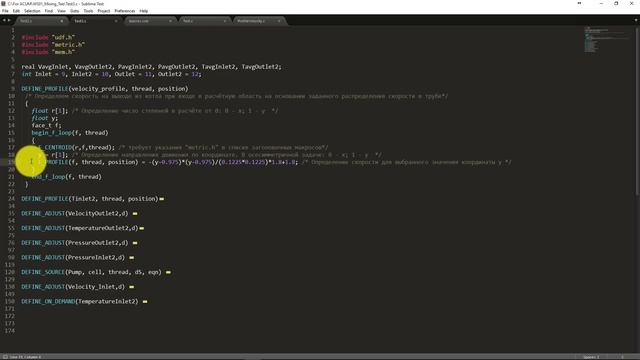Open the Help menu

144,11
